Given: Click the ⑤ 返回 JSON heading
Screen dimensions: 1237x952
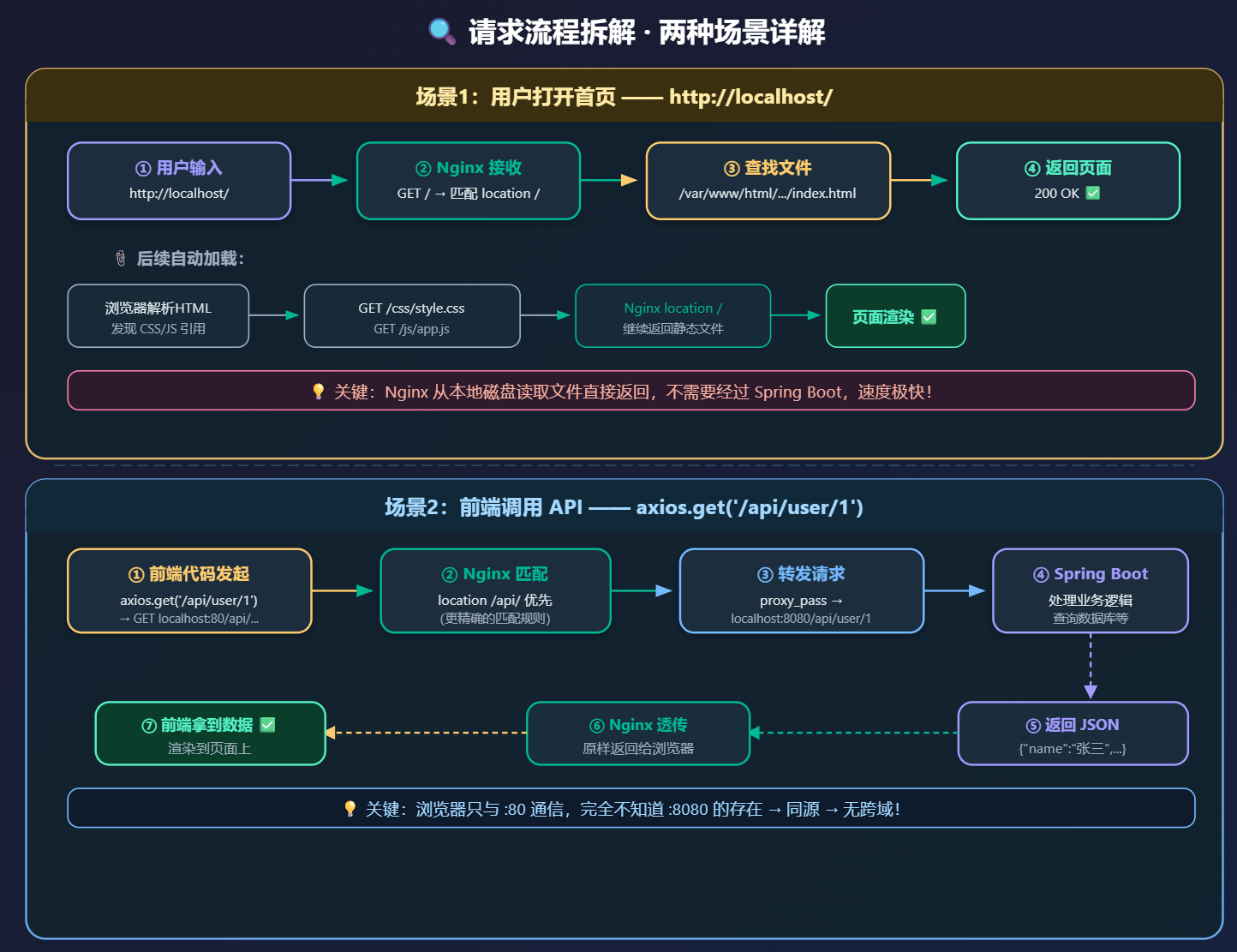Looking at the screenshot, I should [1073, 725].
